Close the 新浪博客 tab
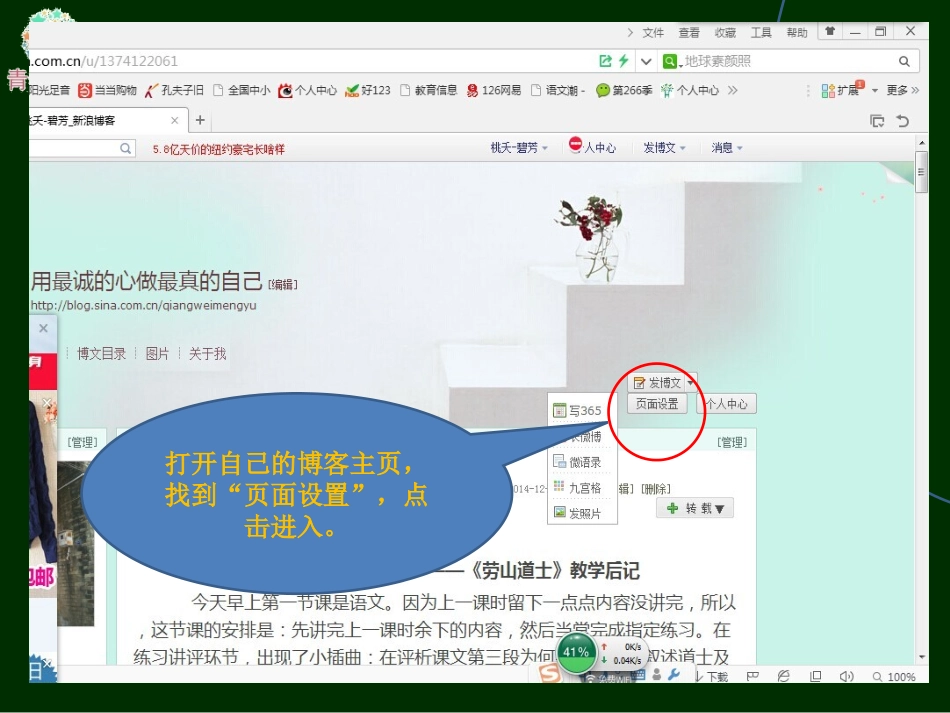Image resolution: width=950 pixels, height=713 pixels. tap(174, 121)
